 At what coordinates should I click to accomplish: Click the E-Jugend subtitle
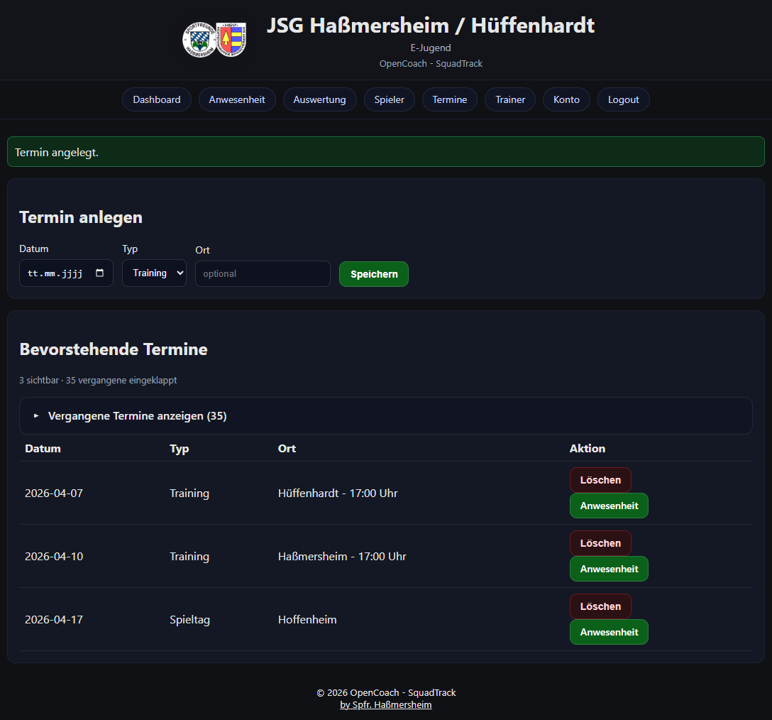[430, 48]
